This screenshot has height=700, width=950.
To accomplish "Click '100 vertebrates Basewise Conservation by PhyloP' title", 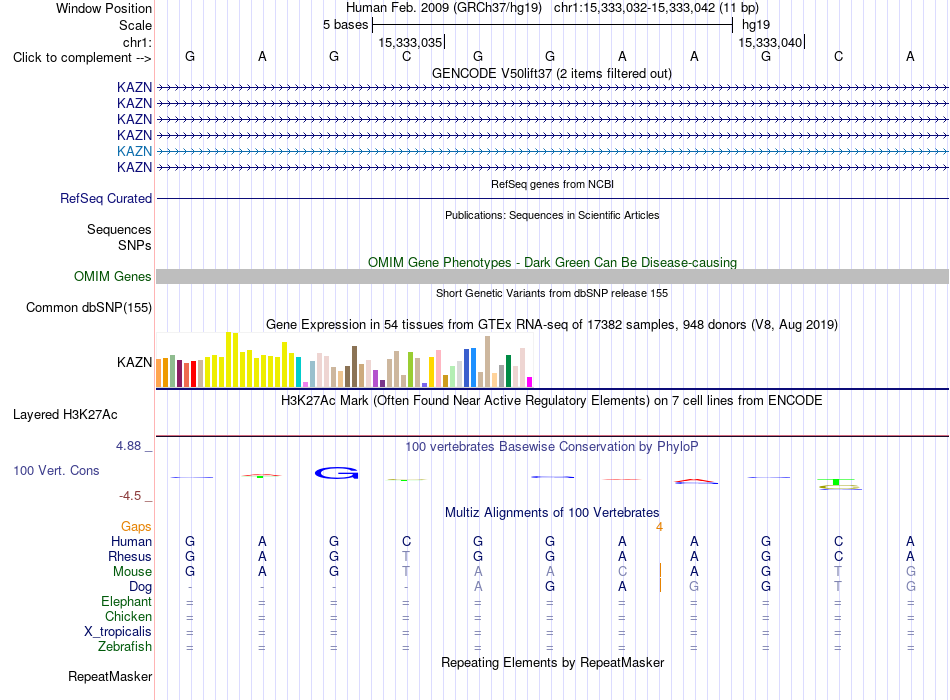I will tap(552, 447).
